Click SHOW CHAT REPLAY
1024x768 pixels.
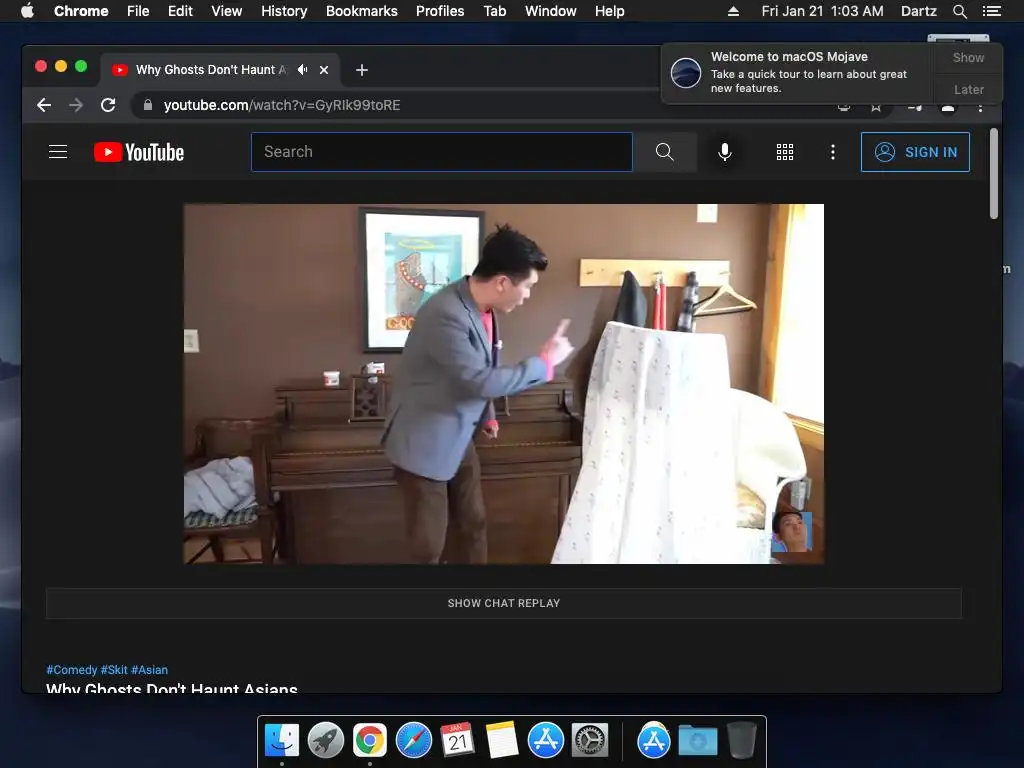pos(504,603)
